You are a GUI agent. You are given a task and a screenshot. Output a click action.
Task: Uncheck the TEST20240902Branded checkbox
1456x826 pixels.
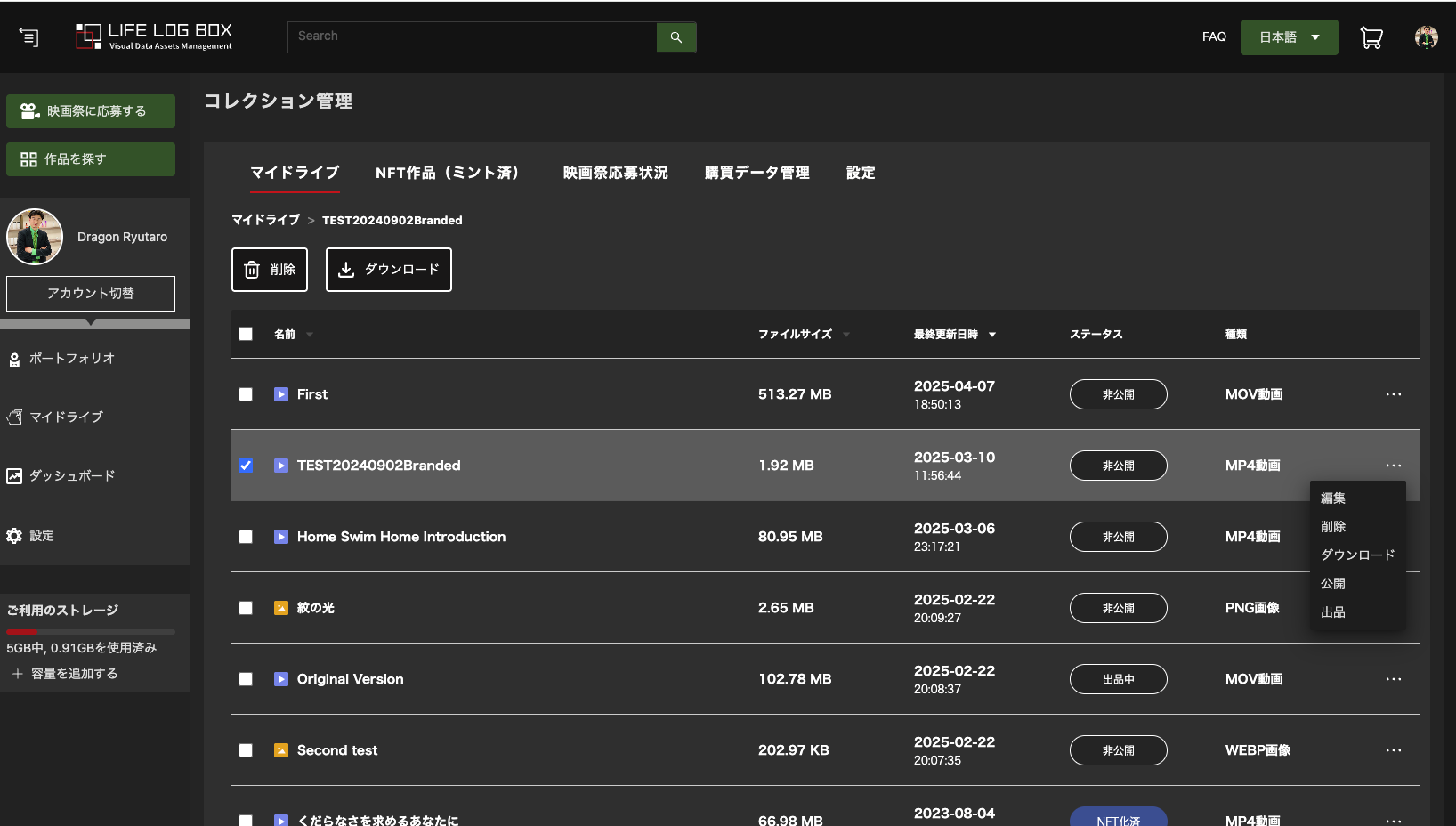click(246, 466)
